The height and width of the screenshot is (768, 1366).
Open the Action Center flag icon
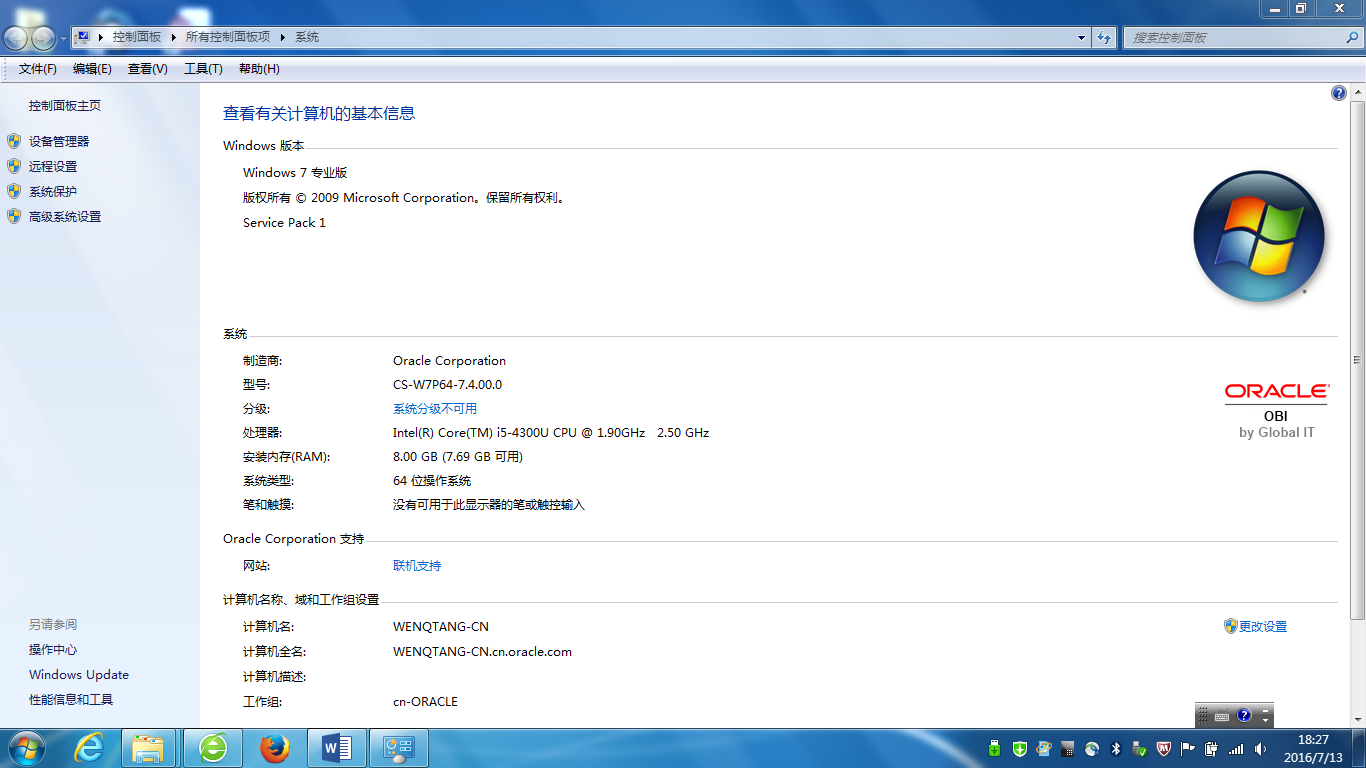point(1188,748)
